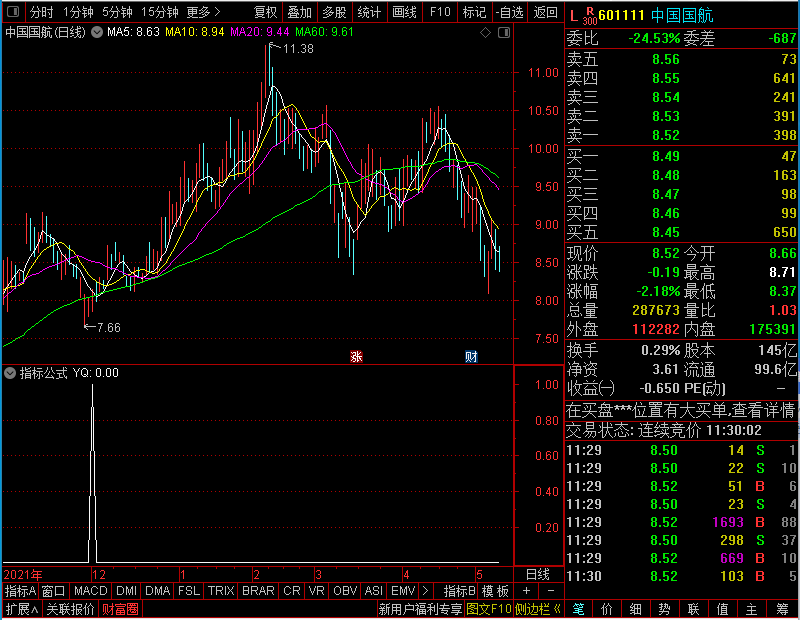Apply the DMA indicator
The height and width of the screenshot is (620, 800).
click(x=158, y=591)
